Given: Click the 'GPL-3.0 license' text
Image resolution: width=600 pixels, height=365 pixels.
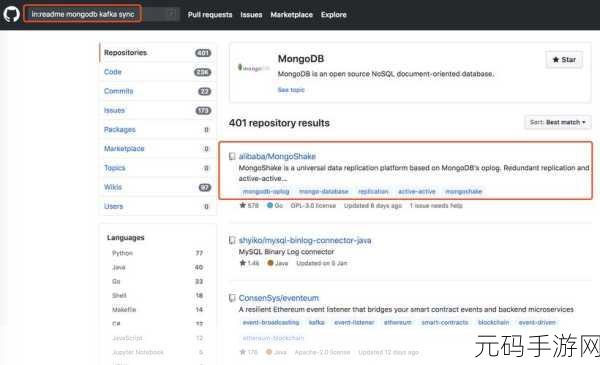Looking at the screenshot, I should point(313,205).
